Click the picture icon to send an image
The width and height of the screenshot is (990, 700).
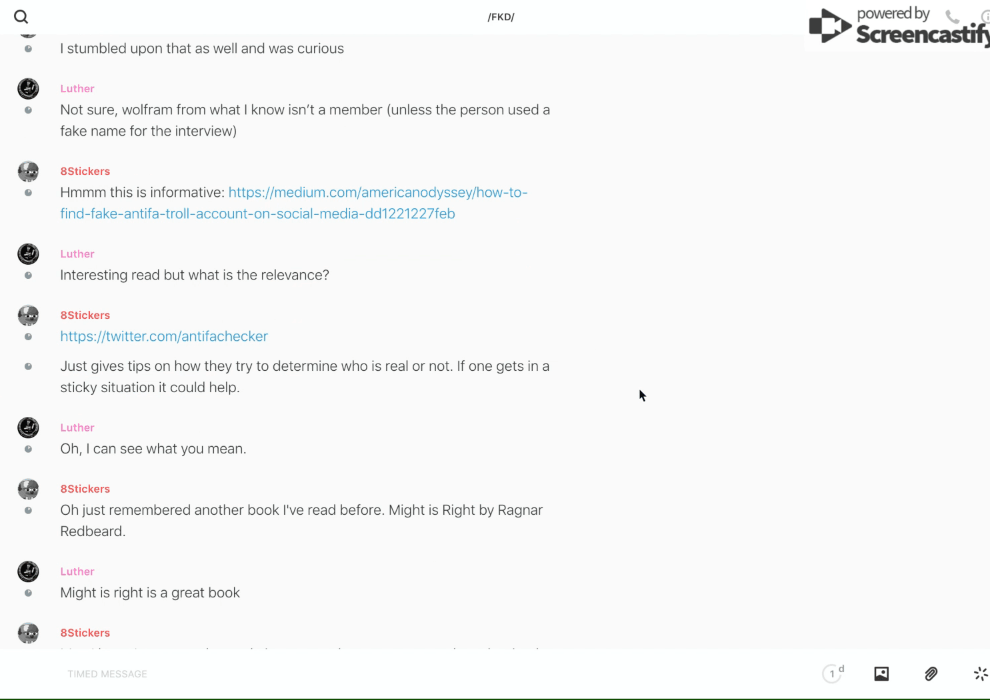click(x=881, y=674)
